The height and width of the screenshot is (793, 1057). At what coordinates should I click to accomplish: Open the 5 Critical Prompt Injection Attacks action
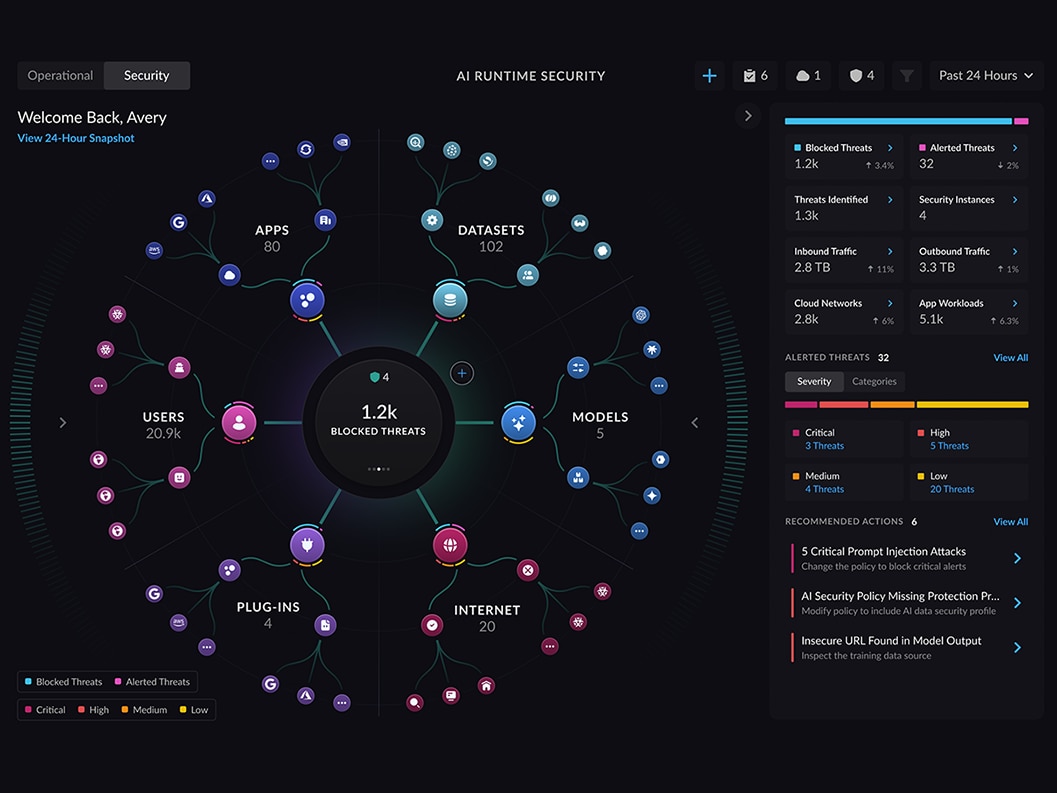click(x=905, y=558)
